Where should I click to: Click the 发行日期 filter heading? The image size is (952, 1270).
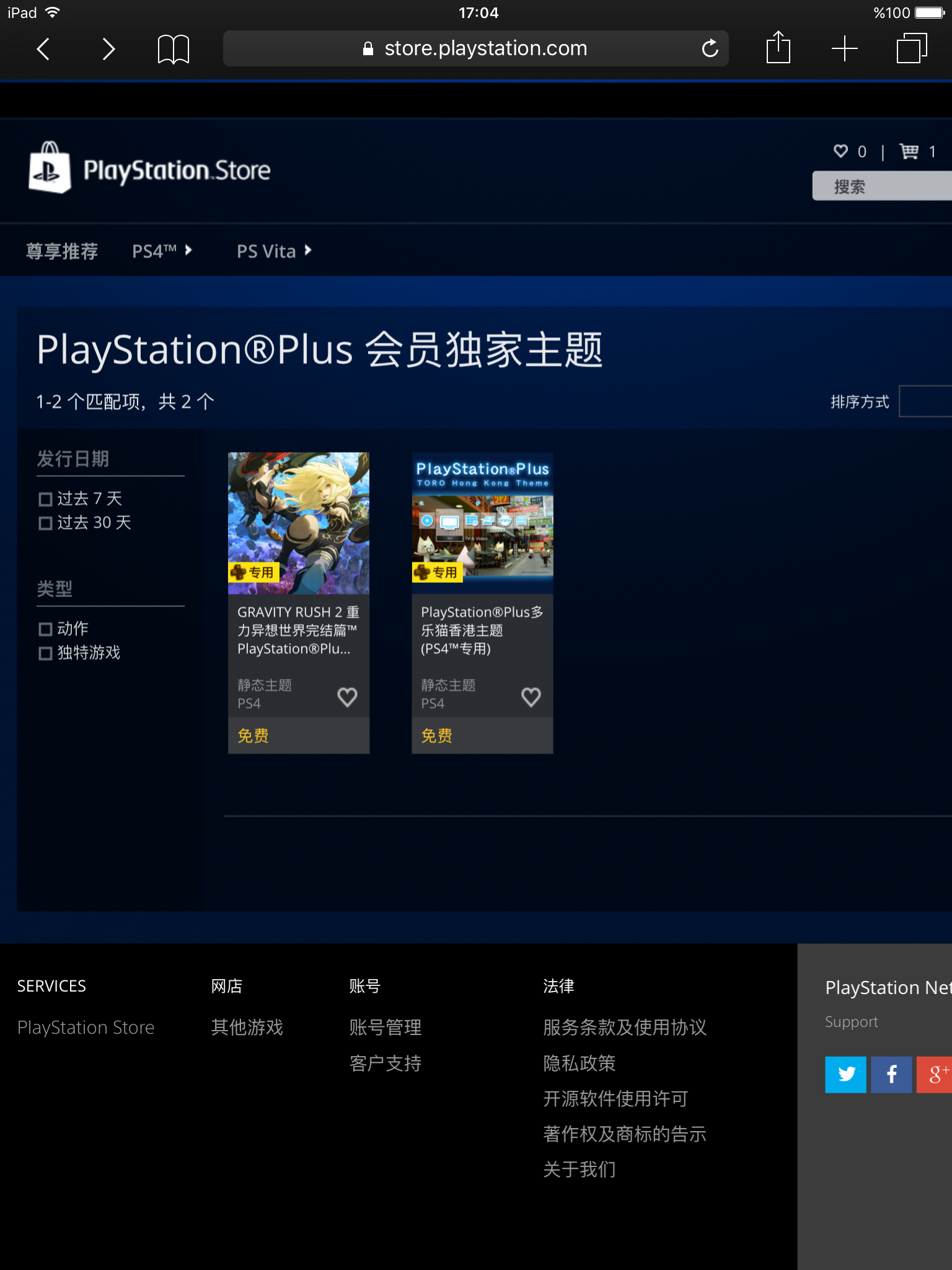point(73,459)
